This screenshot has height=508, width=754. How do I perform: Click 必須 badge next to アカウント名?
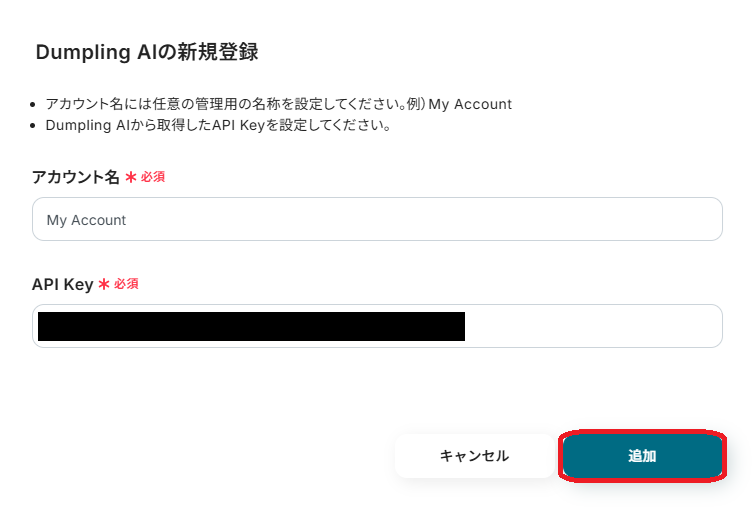coord(152,177)
